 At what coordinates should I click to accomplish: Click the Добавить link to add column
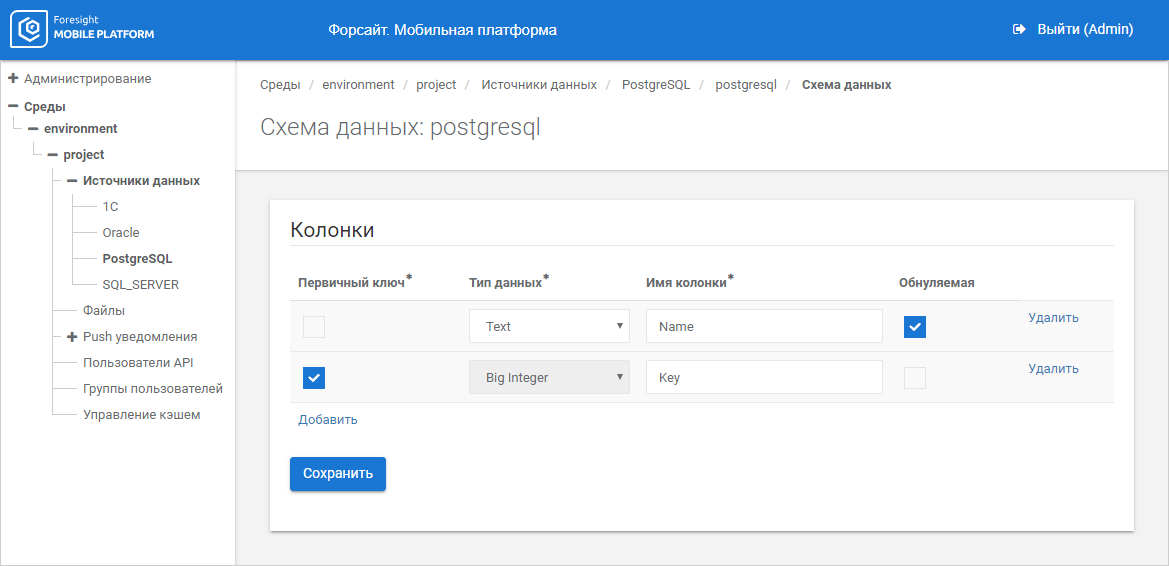[x=328, y=420]
